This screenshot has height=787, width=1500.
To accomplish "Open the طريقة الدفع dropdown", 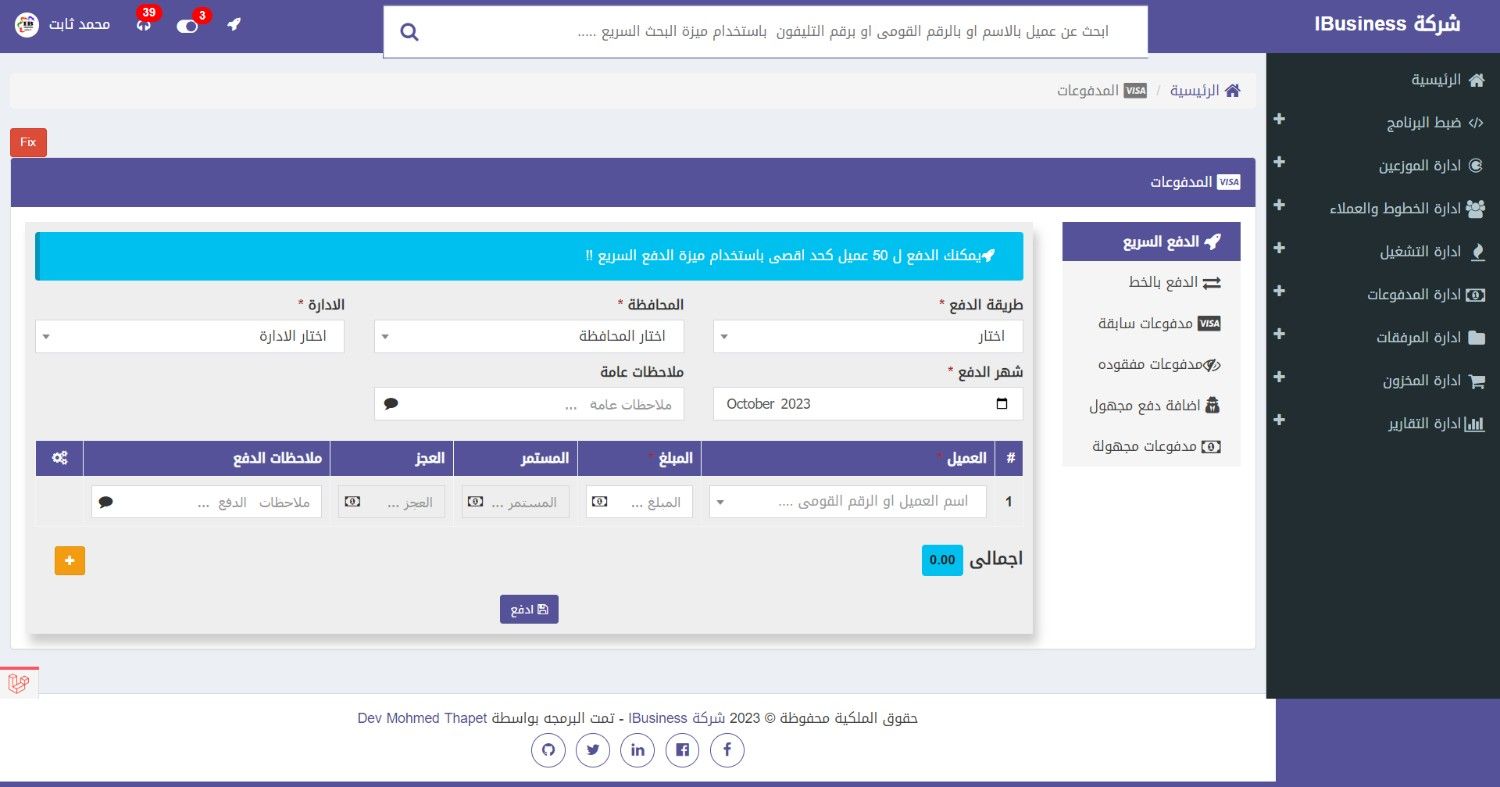I will pos(867,337).
